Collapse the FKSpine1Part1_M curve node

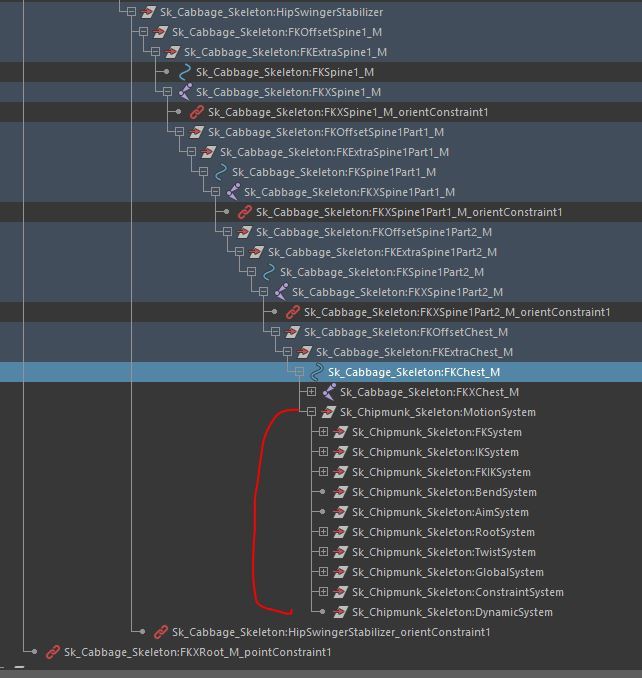click(204, 172)
